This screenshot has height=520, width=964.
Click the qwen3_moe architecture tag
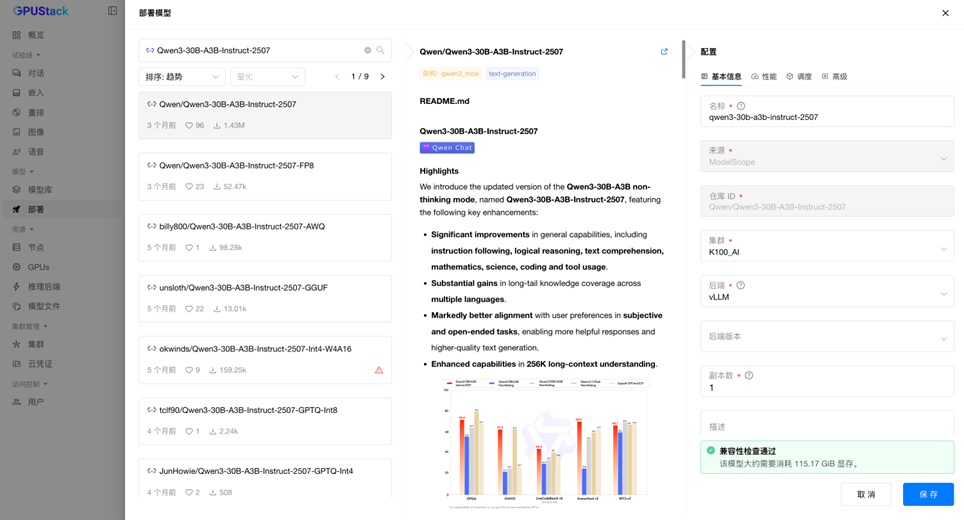pyautogui.click(x=451, y=74)
